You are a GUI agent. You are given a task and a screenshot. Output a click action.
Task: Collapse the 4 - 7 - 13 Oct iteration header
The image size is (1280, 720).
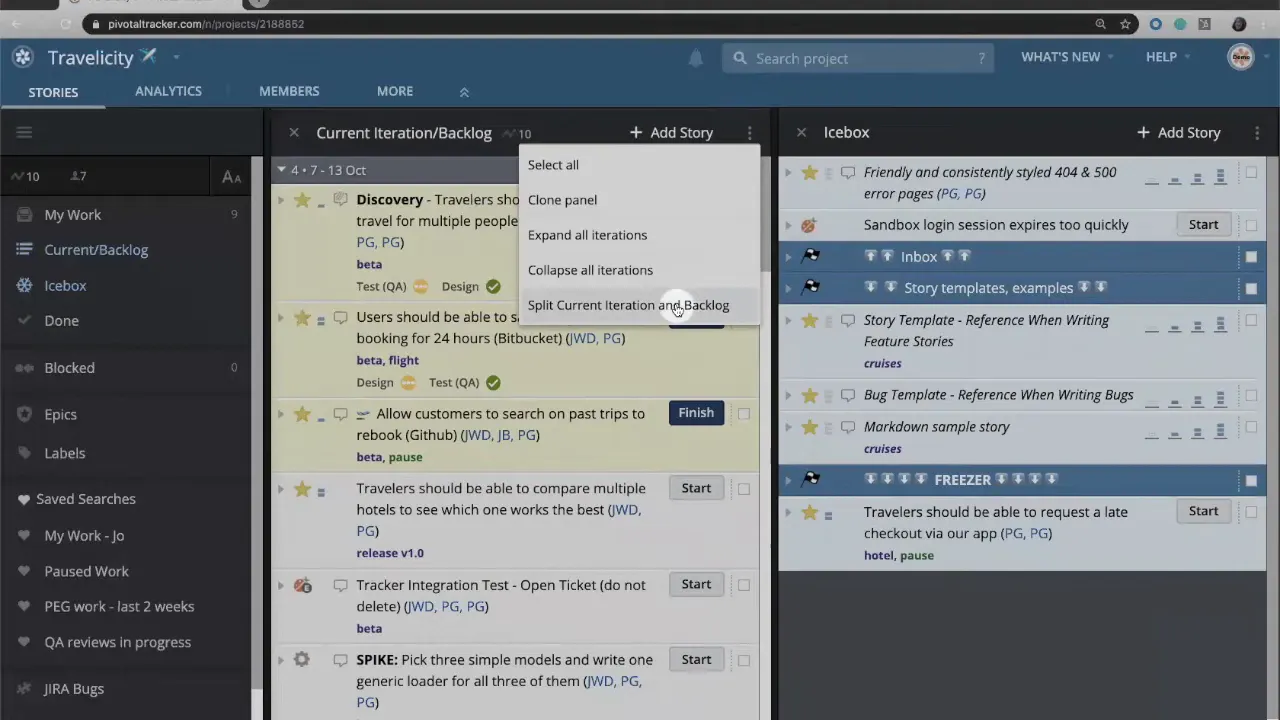(281, 169)
